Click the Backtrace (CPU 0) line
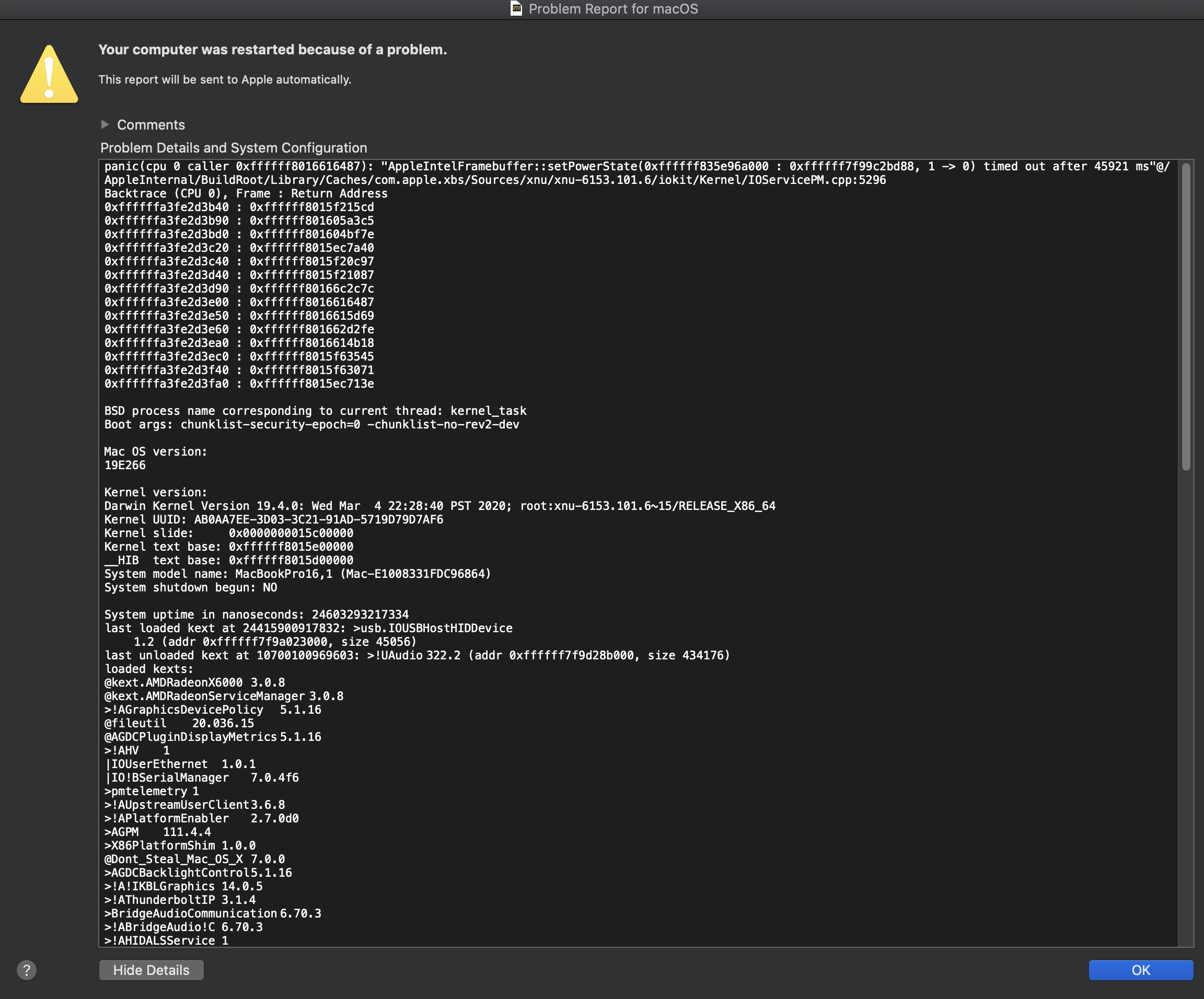Screen dimensions: 1204x999 point(246,194)
